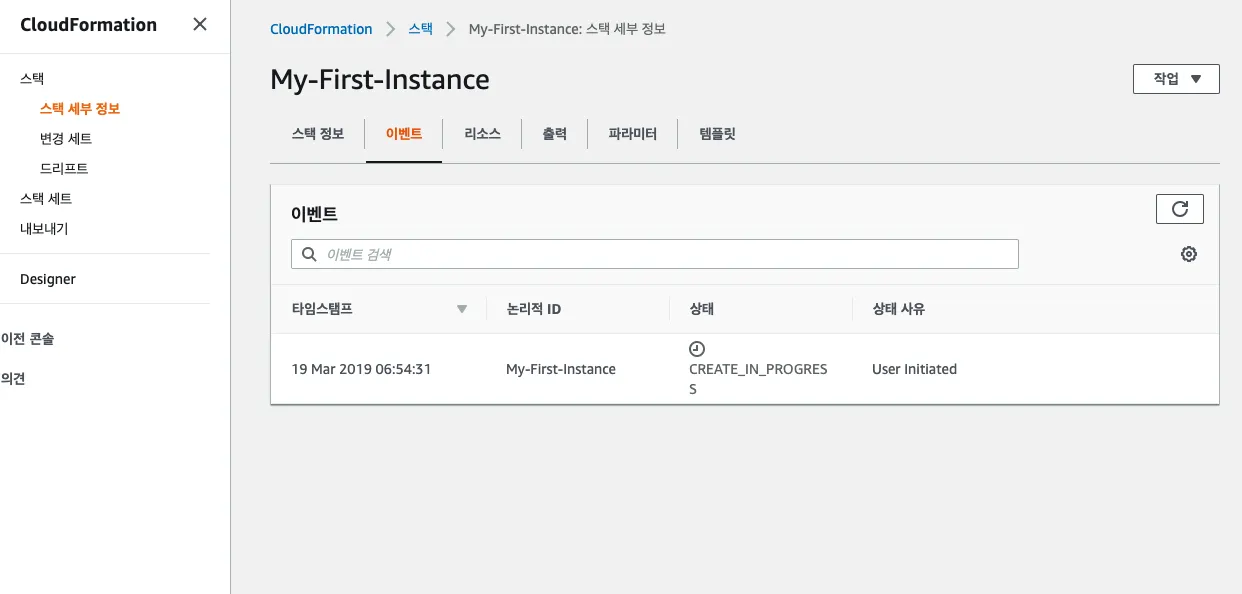Image resolution: width=1242 pixels, height=594 pixels.
Task: Switch to the 스택 정보 tab
Action: point(318,133)
